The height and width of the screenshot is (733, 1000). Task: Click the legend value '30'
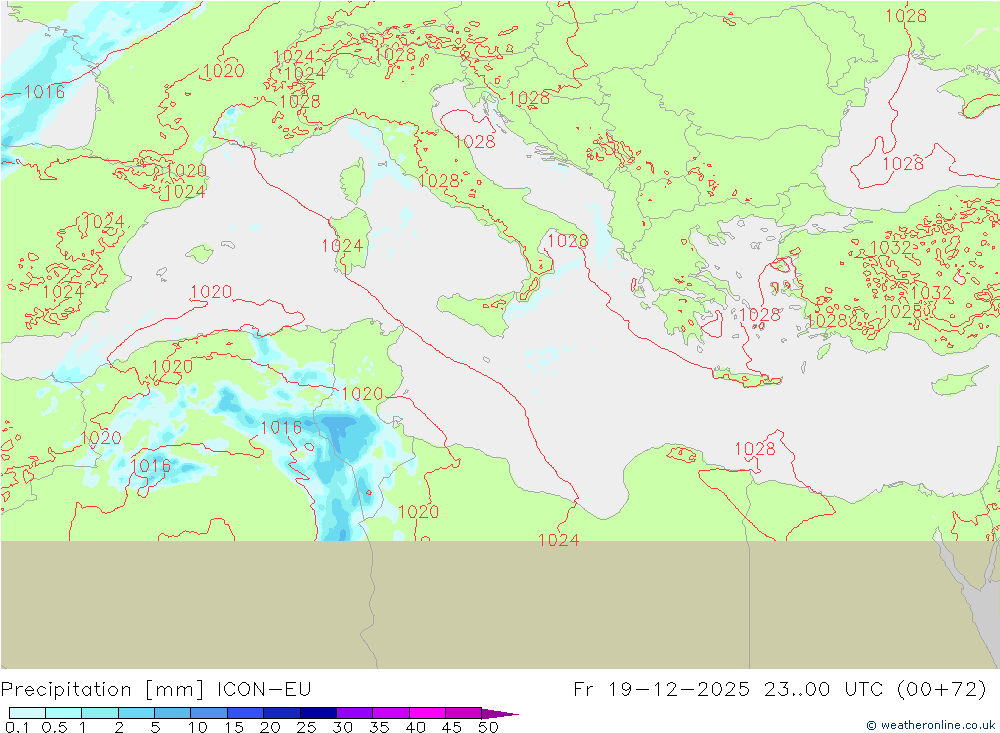(343, 727)
